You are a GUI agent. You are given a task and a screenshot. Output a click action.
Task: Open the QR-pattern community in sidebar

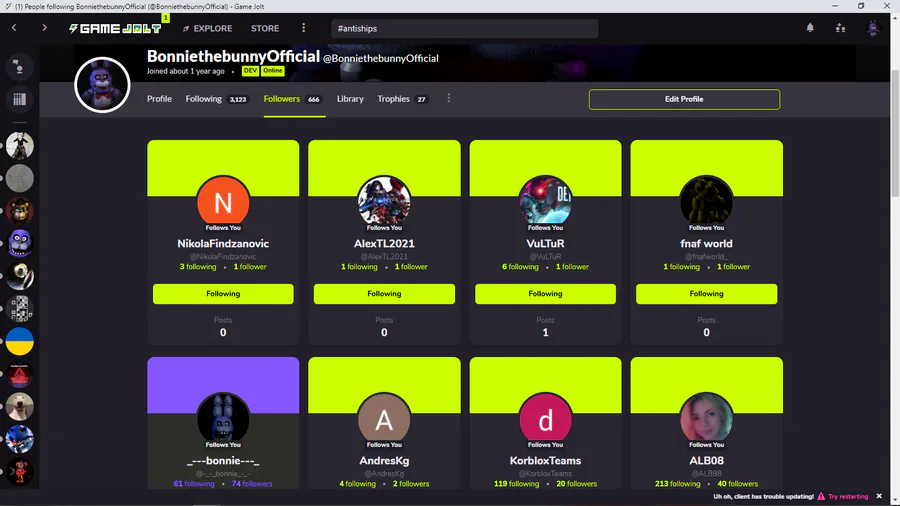coord(20,309)
